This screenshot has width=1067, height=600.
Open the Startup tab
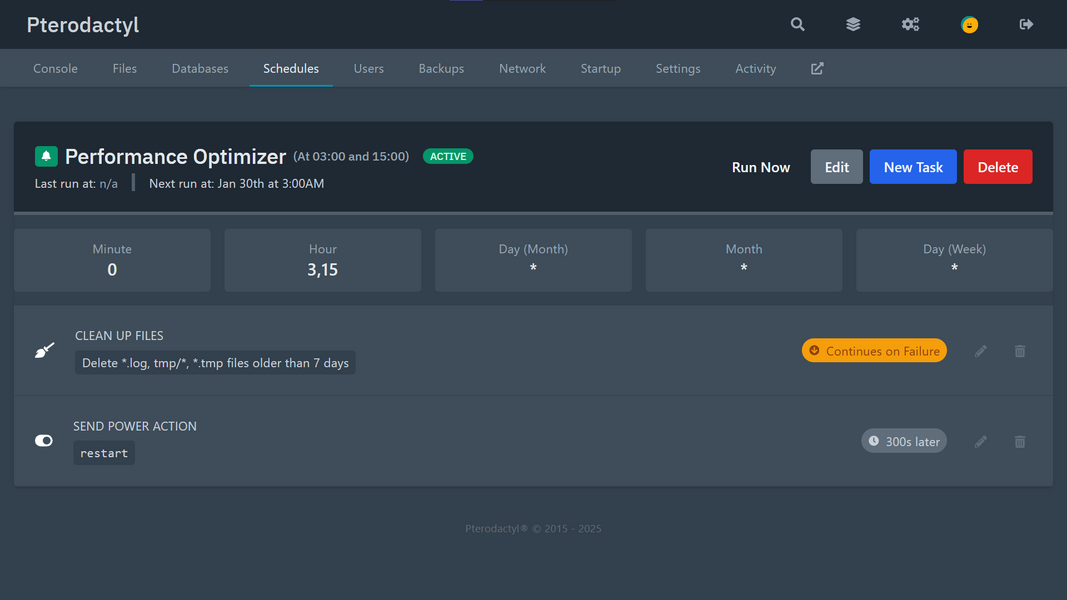601,69
